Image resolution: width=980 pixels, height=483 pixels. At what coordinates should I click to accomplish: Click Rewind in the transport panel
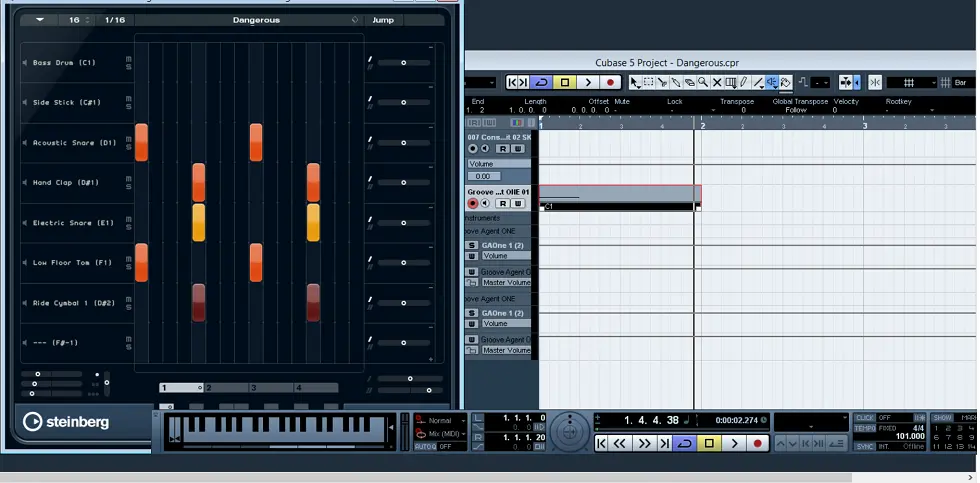point(619,444)
